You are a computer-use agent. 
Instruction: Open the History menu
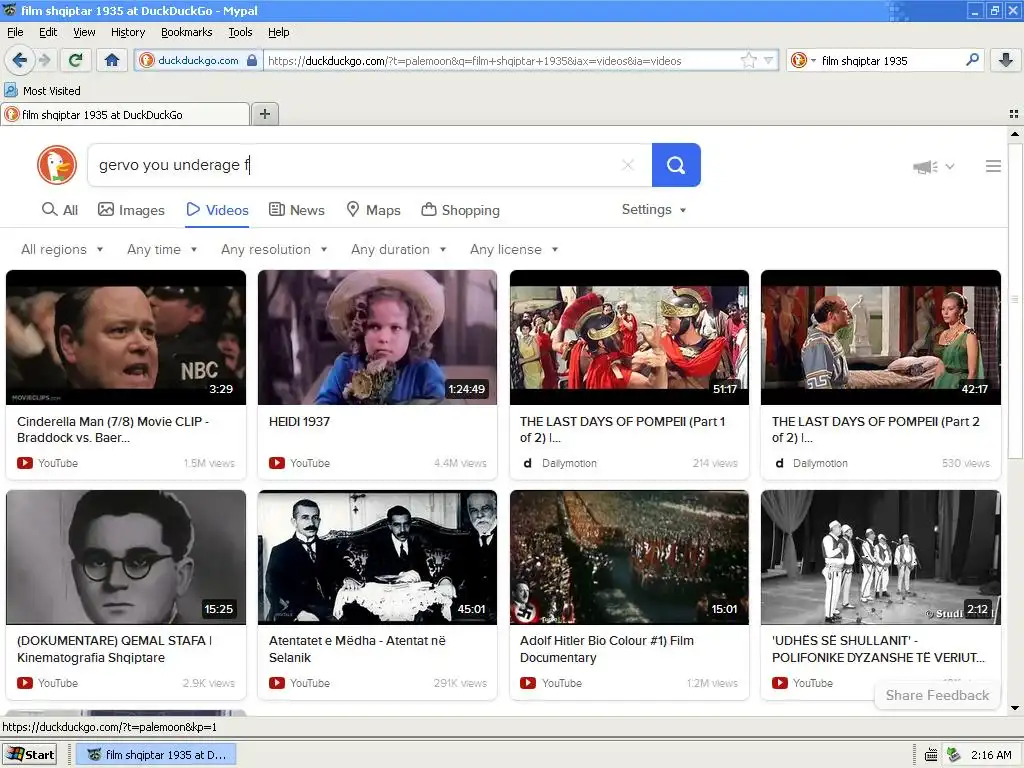(x=128, y=32)
